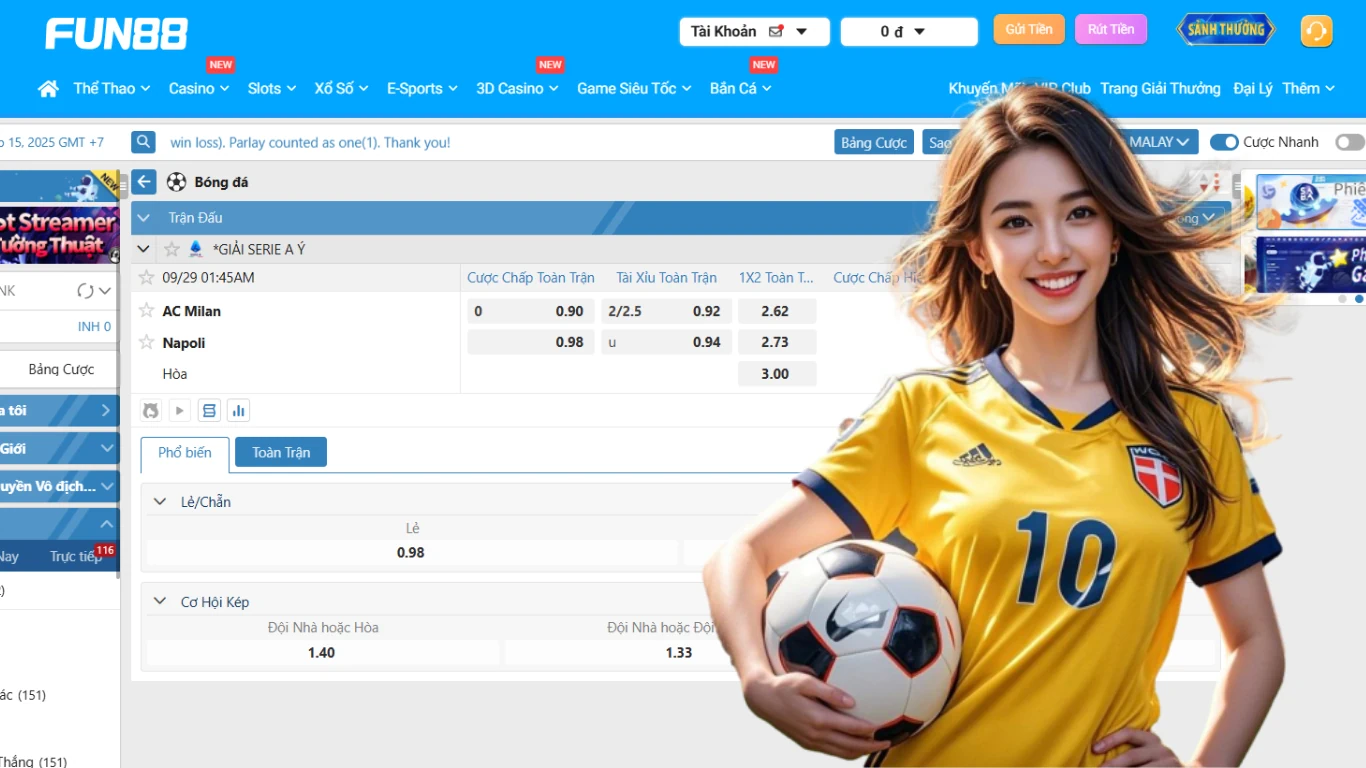Open the live streaming icon for the match
Image resolution: width=1366 pixels, height=768 pixels.
click(x=179, y=410)
